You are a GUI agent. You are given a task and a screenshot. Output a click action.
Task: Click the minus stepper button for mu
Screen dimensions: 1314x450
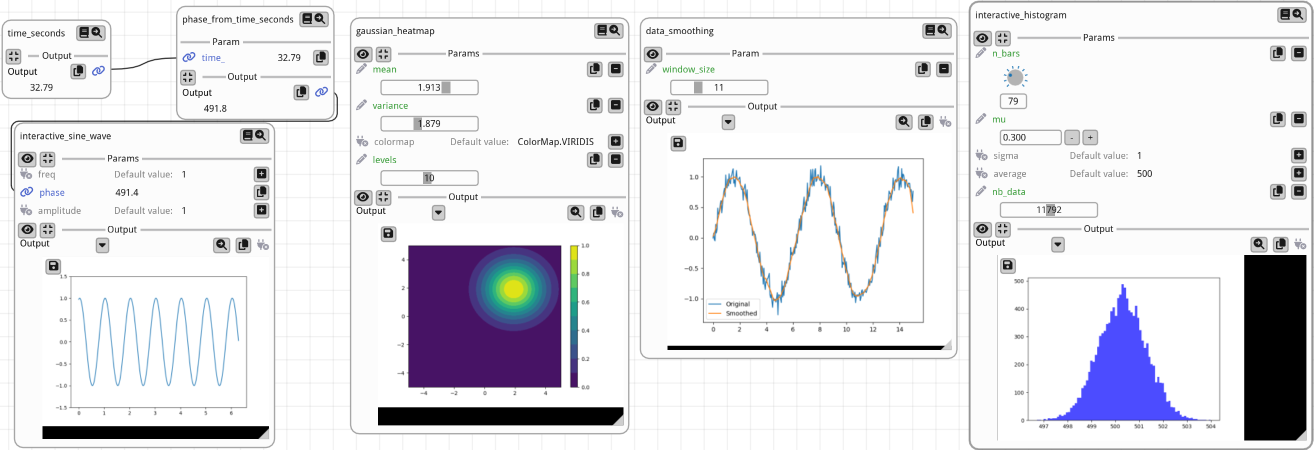tap(1071, 137)
